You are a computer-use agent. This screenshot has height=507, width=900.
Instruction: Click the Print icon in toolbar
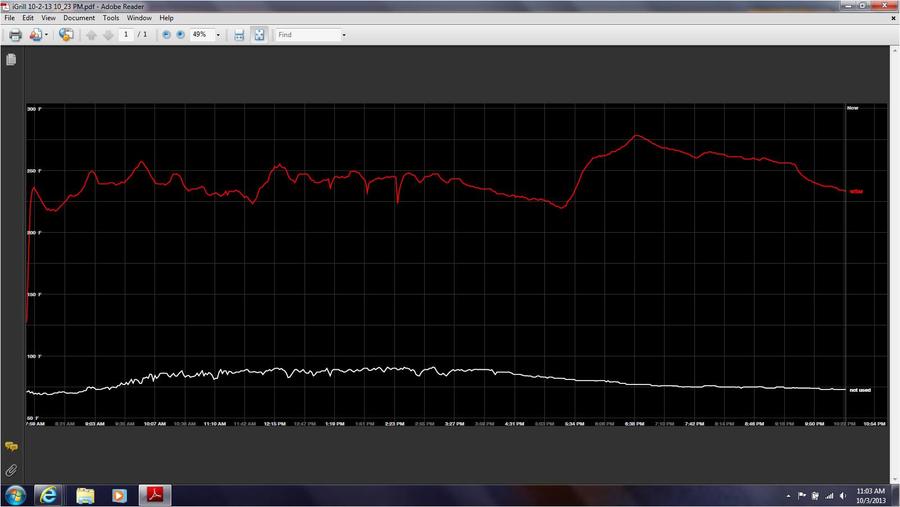pyautogui.click(x=15, y=35)
